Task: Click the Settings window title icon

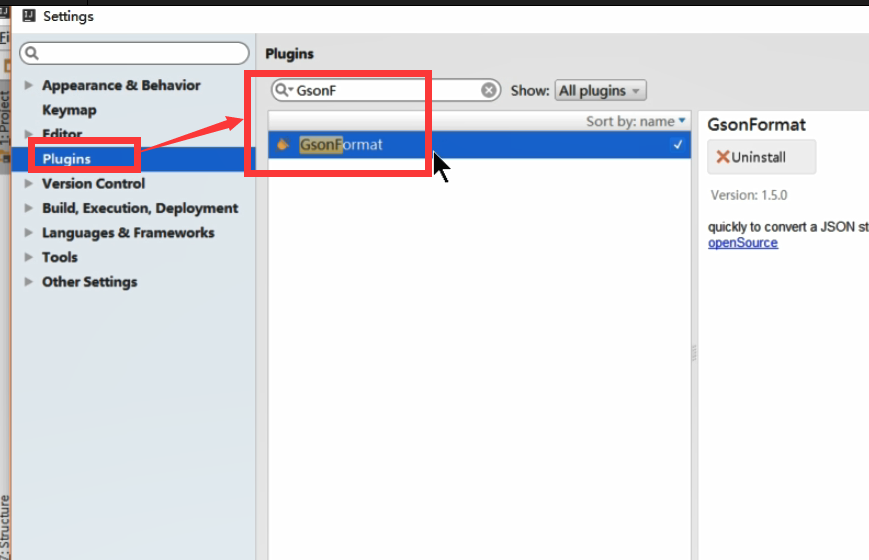Action: pos(29,16)
